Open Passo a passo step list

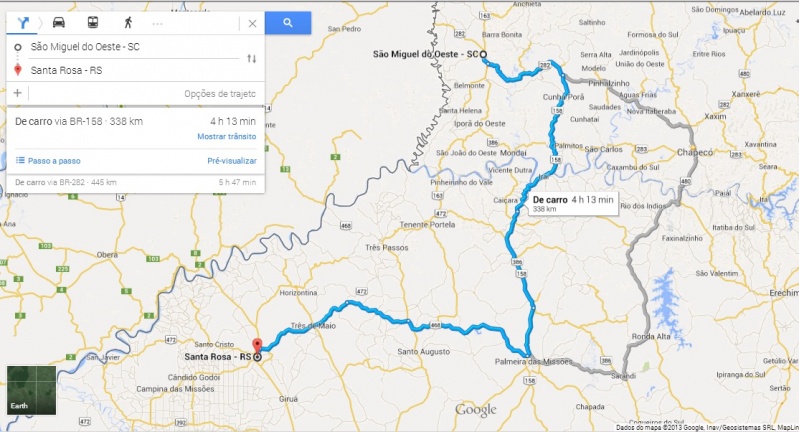(x=48, y=160)
